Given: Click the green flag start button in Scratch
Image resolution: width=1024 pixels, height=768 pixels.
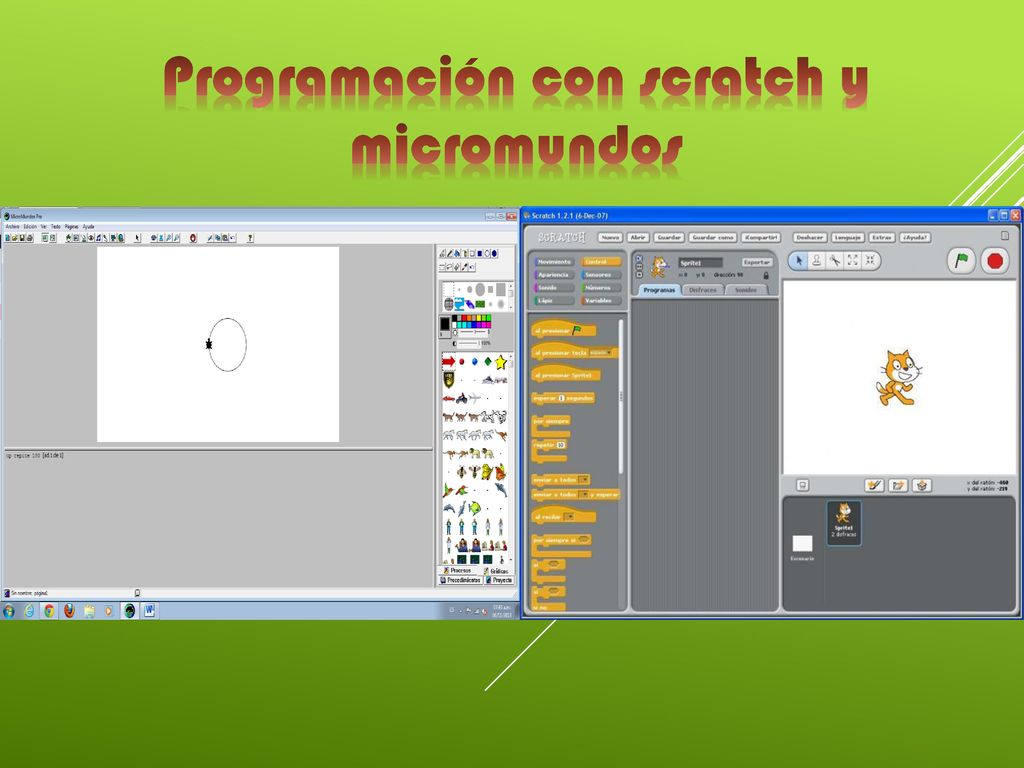Looking at the screenshot, I should [x=961, y=261].
